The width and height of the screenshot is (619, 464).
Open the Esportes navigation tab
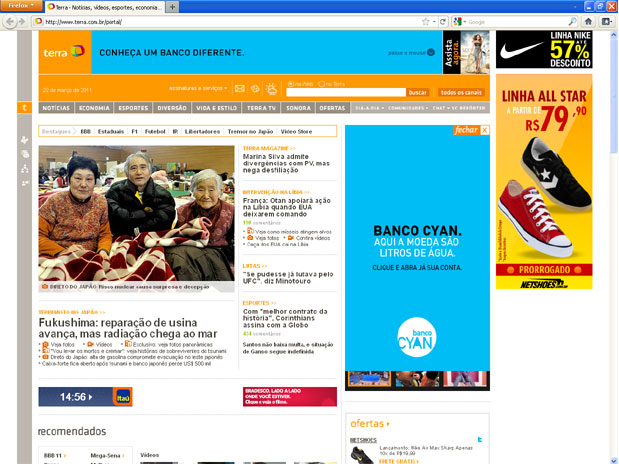click(x=133, y=108)
